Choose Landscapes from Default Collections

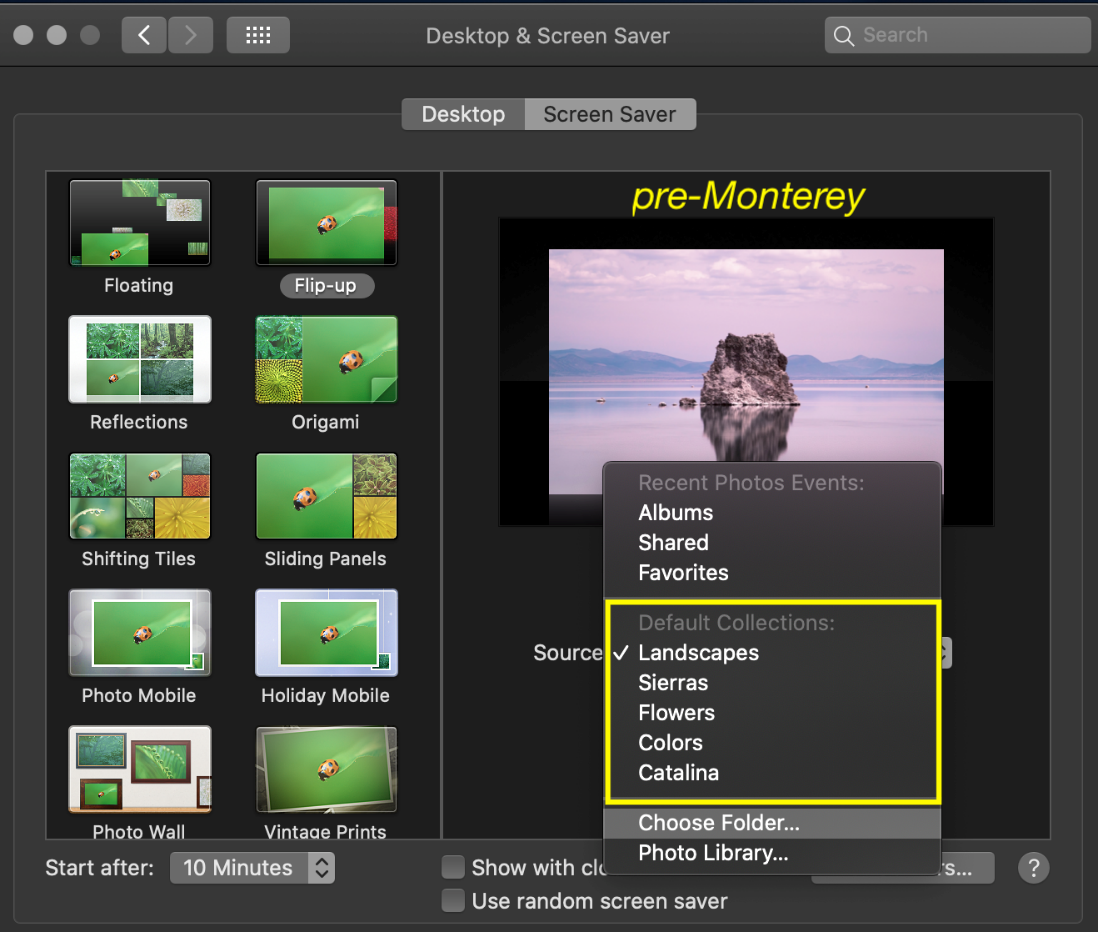772,653
